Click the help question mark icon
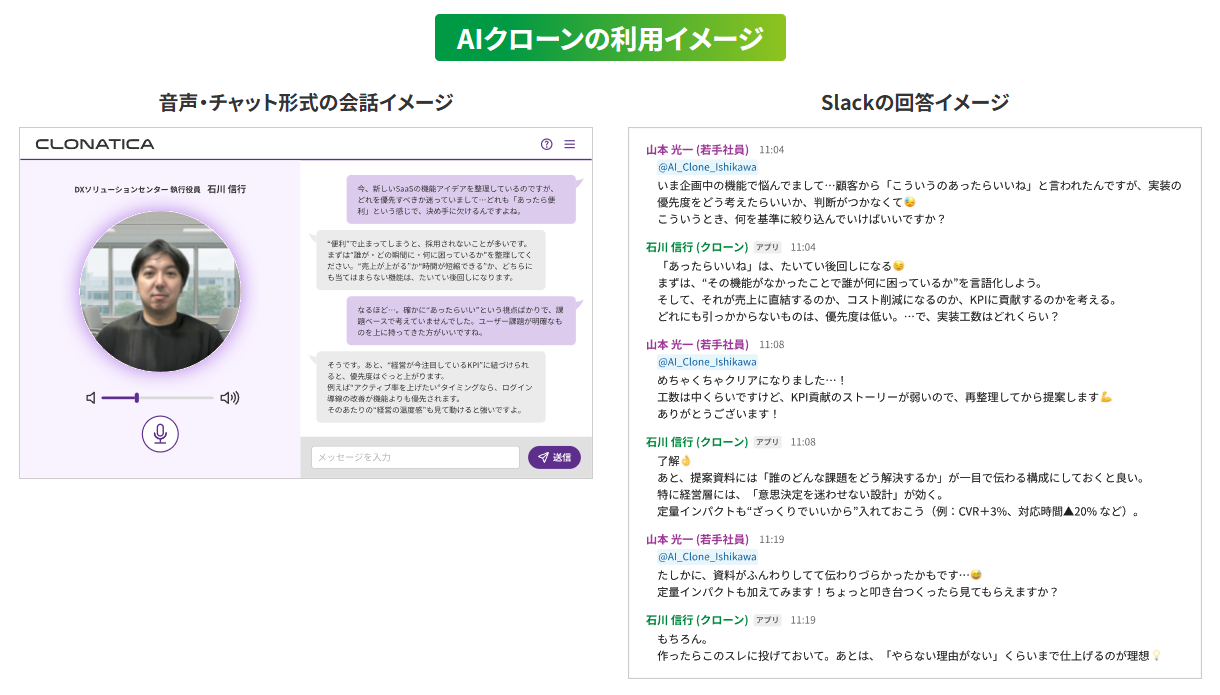Image resolution: width=1220 pixels, height=695 pixels. [x=546, y=144]
